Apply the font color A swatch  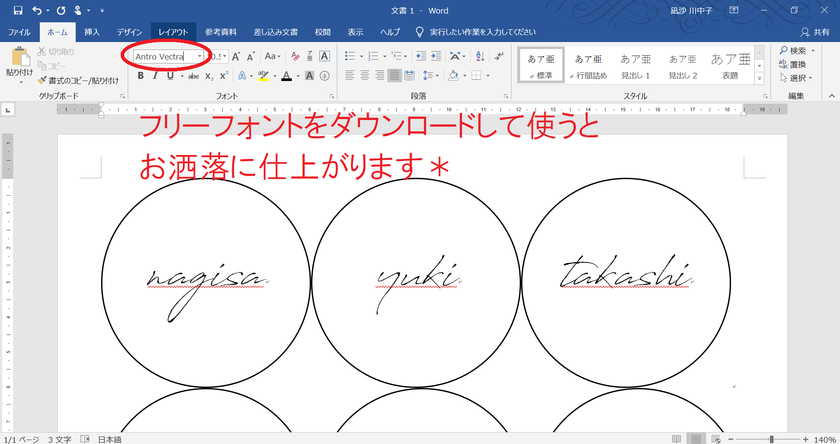click(x=287, y=76)
